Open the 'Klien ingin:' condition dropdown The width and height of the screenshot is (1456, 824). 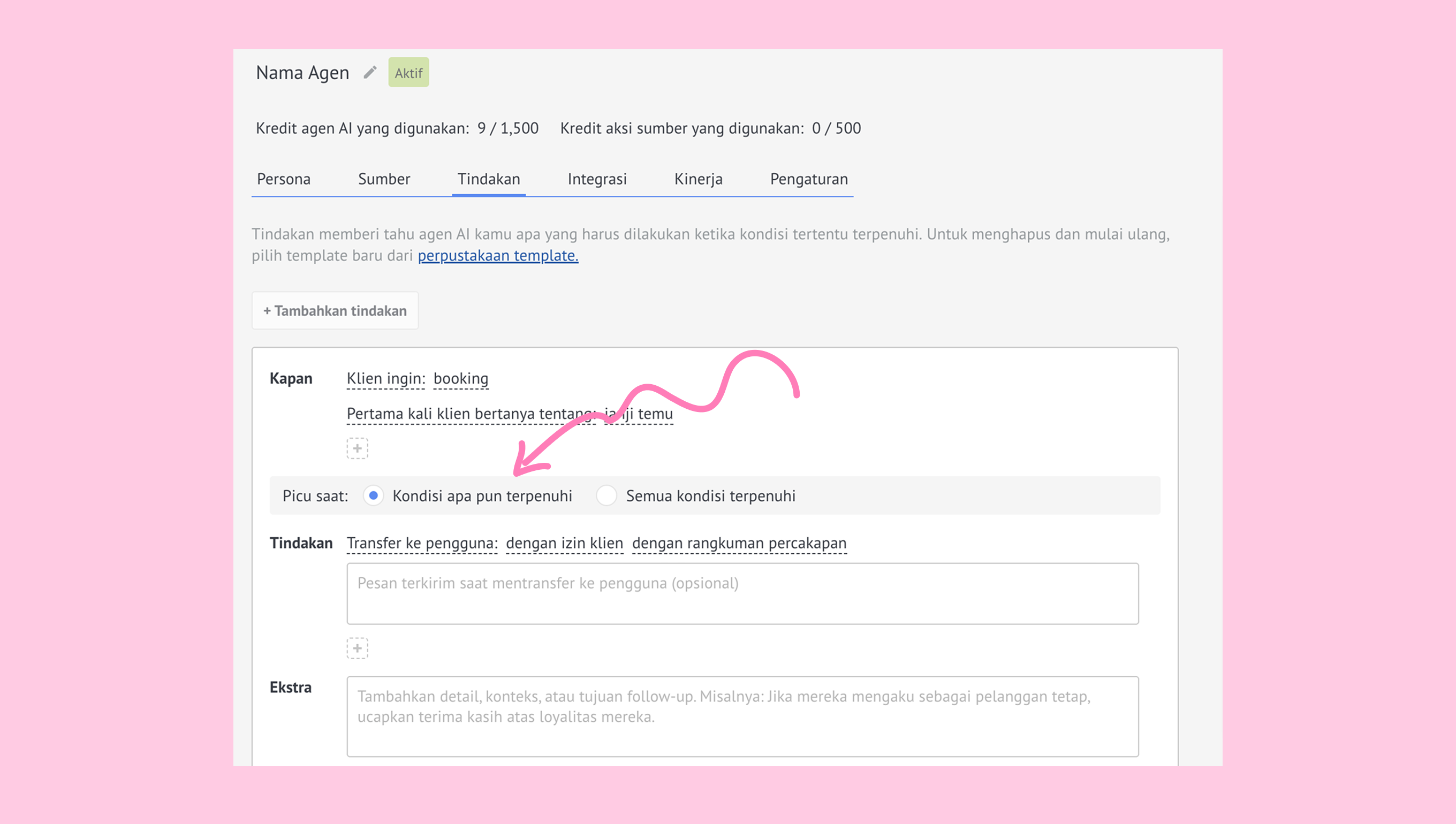pos(385,379)
